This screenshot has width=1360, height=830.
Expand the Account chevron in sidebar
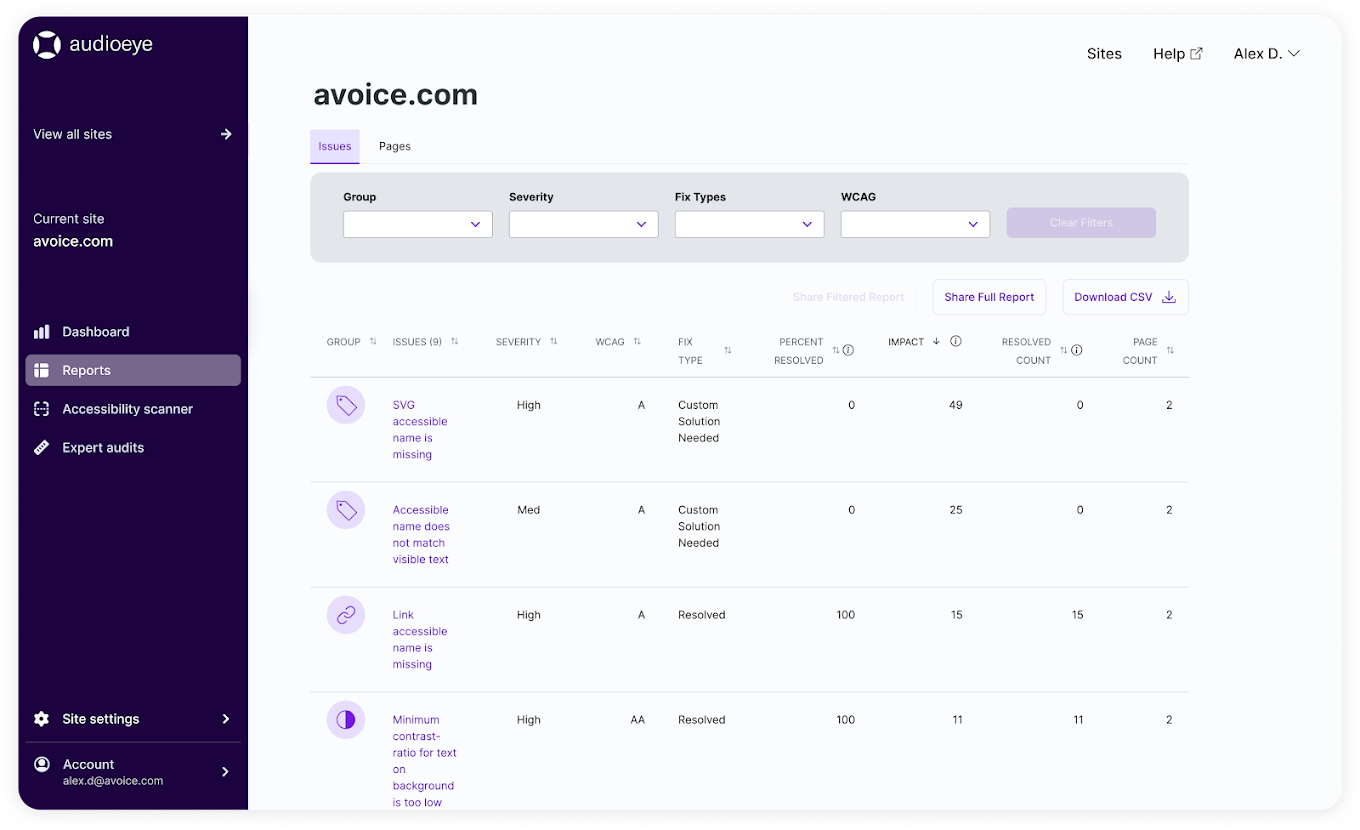click(226, 772)
